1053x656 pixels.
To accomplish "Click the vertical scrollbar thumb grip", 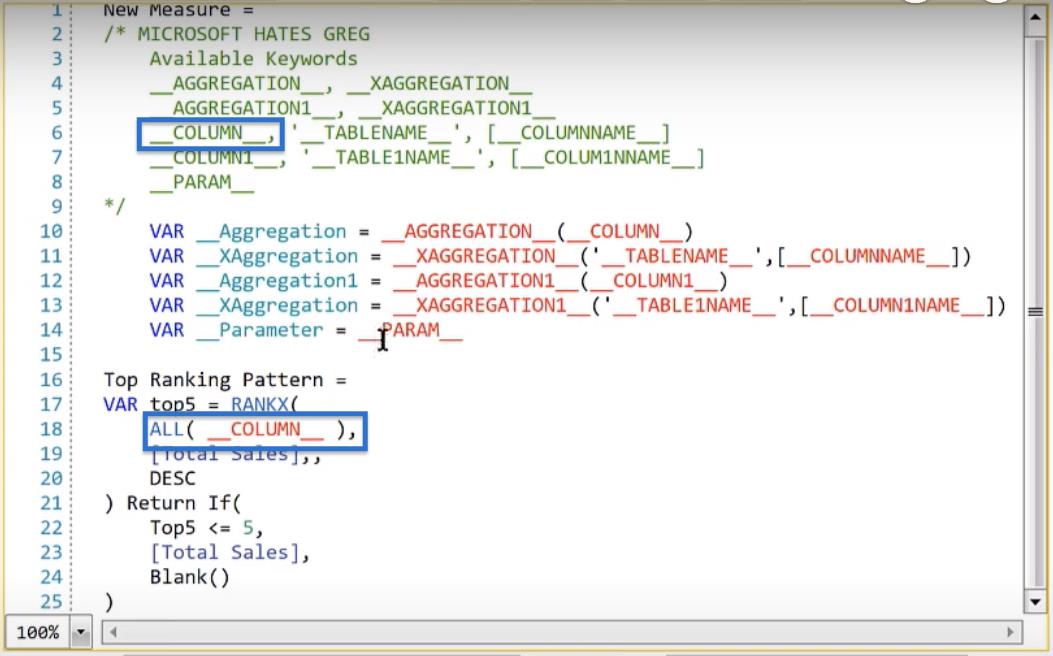I will (1035, 311).
